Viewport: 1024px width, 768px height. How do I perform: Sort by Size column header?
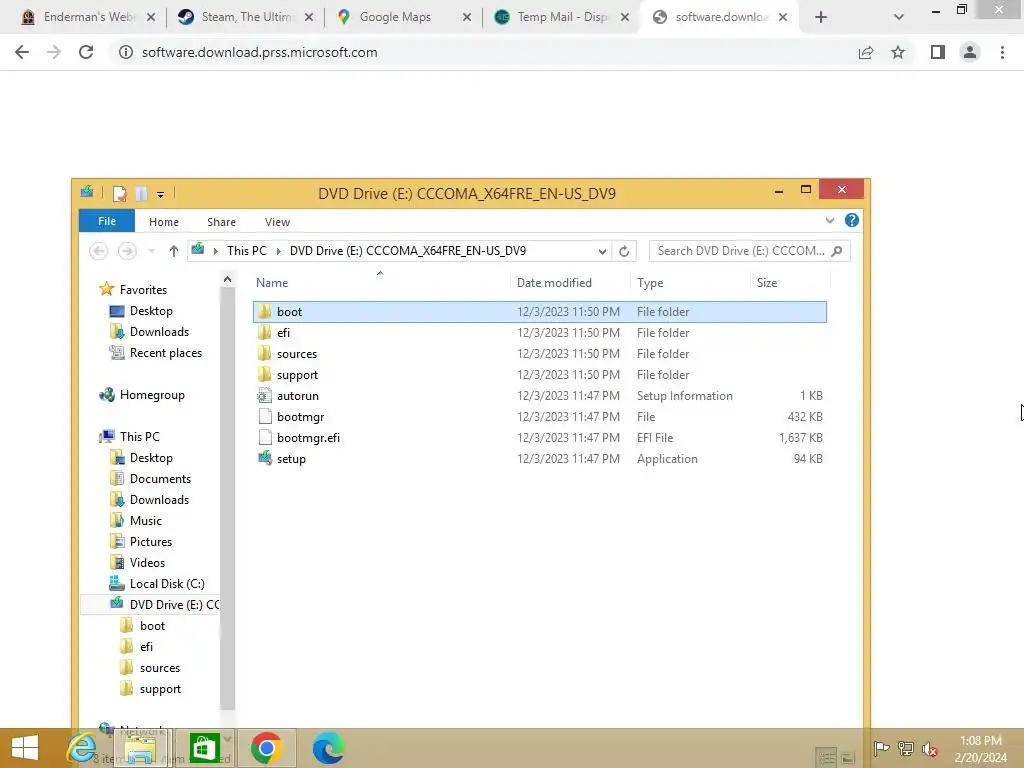click(767, 283)
